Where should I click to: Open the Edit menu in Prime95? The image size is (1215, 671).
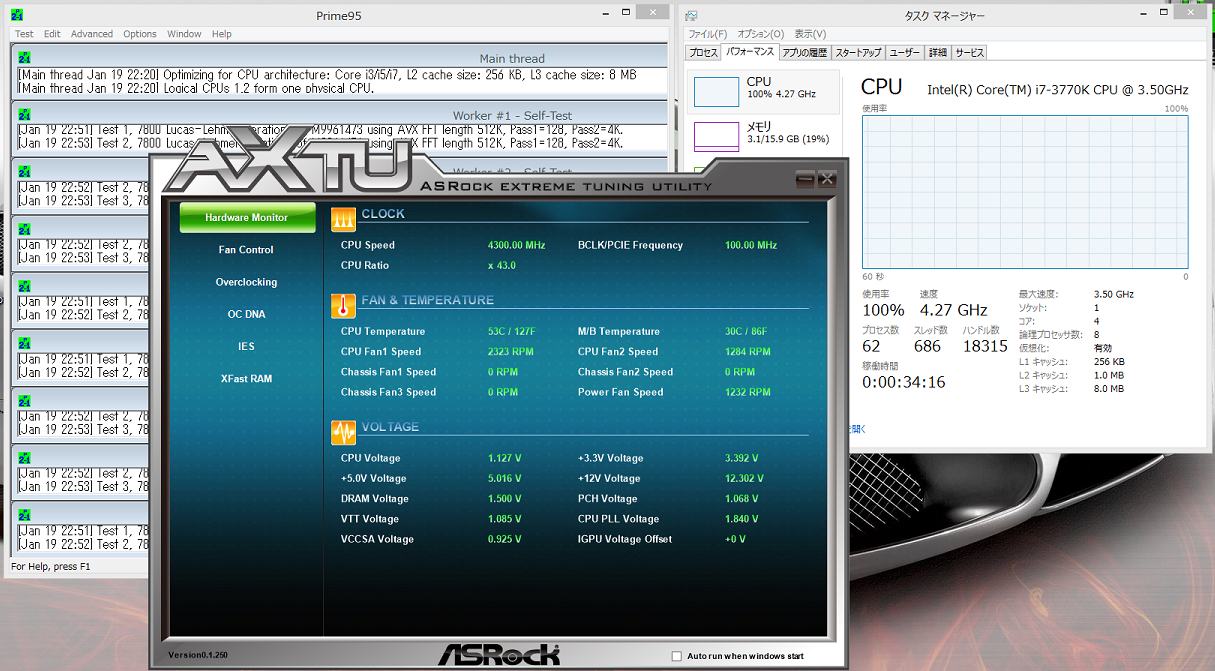[x=52, y=34]
